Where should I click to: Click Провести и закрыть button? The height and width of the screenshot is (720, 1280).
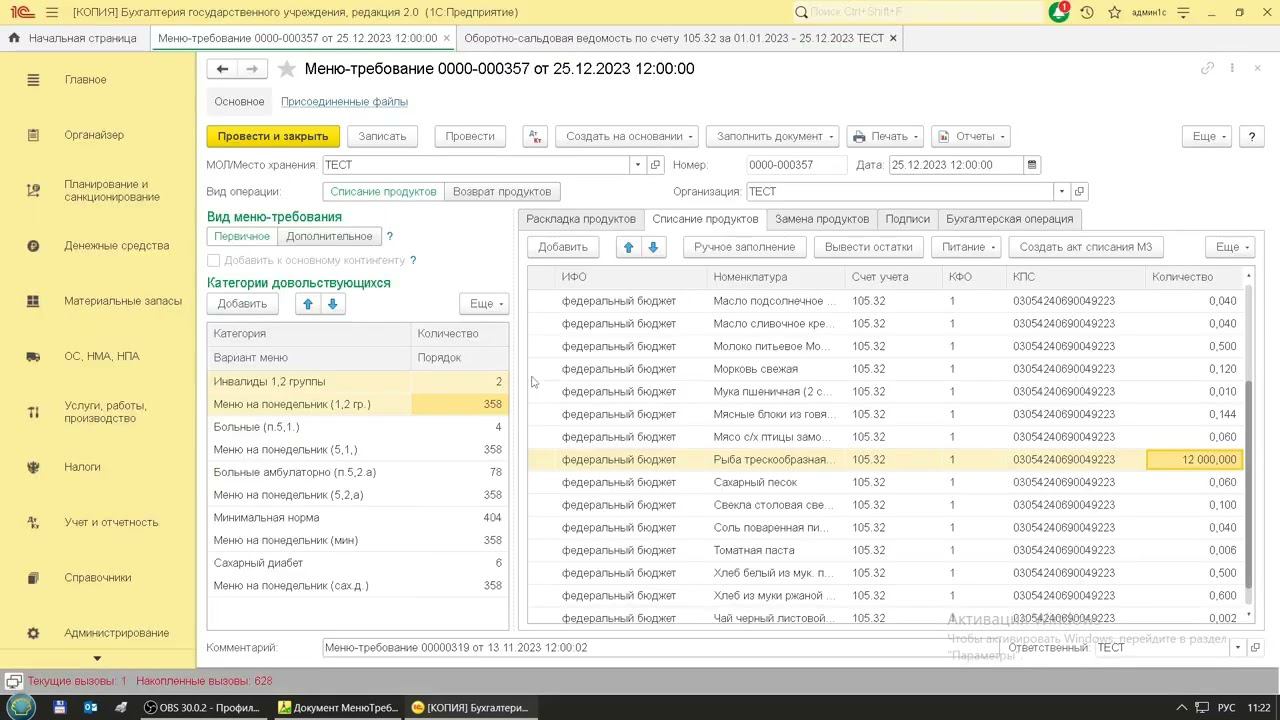(x=273, y=136)
